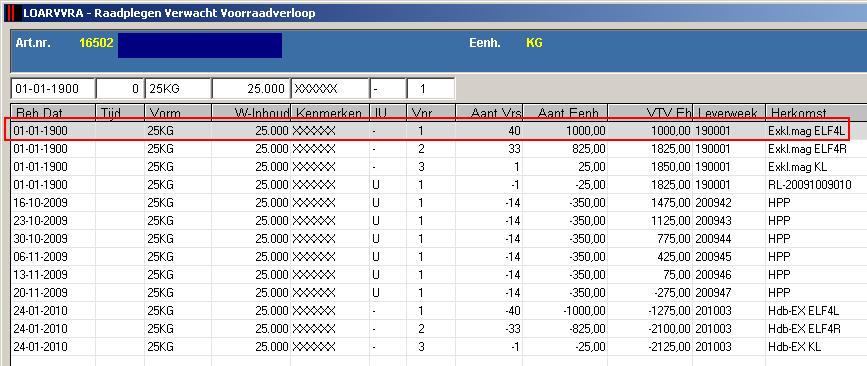The width and height of the screenshot is (867, 366).
Task: Click the article number 16502
Action: pos(96,43)
